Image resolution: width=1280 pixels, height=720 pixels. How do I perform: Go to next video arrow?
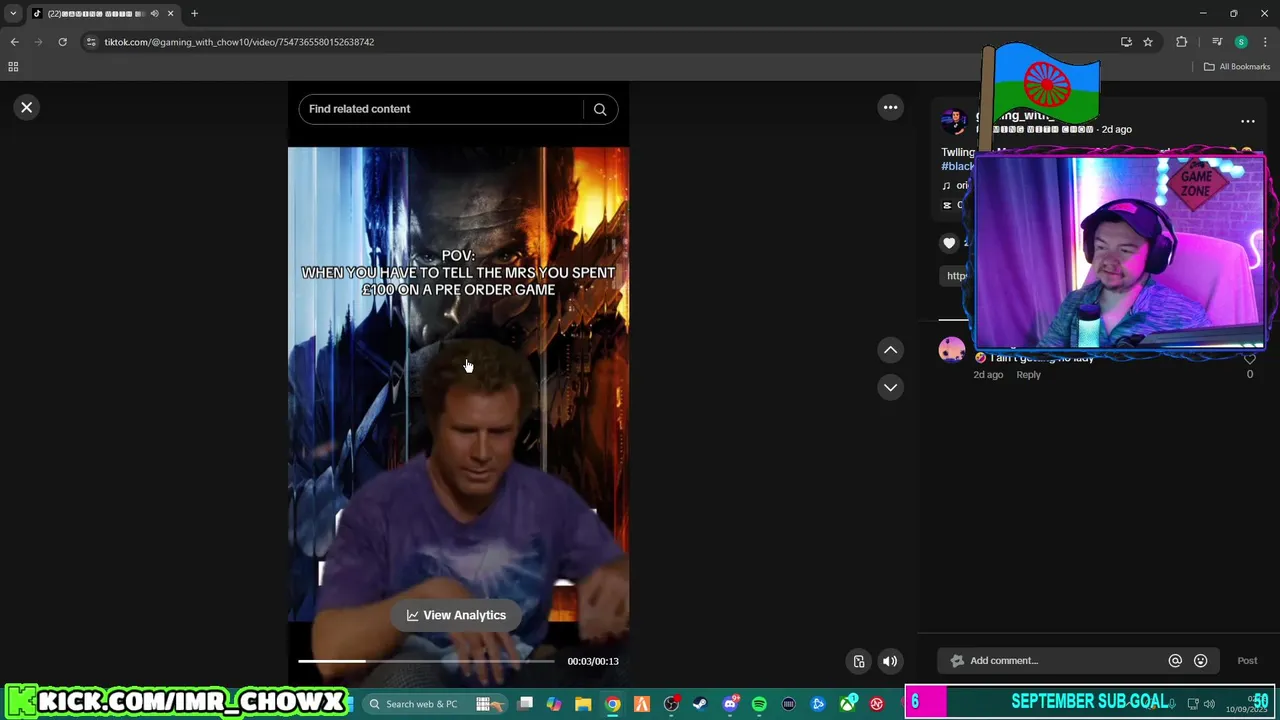click(x=890, y=387)
